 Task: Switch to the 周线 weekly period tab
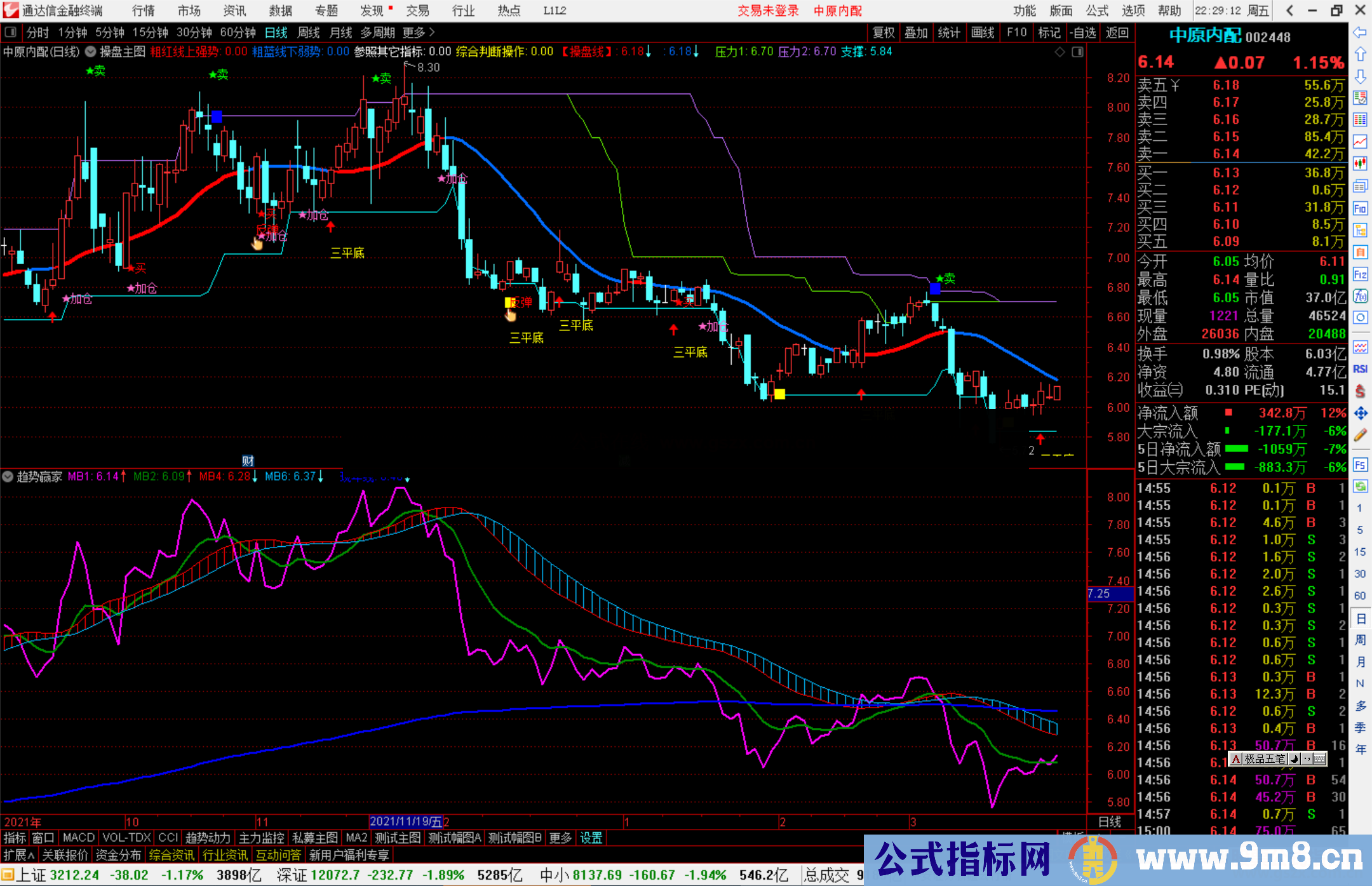pos(309,32)
